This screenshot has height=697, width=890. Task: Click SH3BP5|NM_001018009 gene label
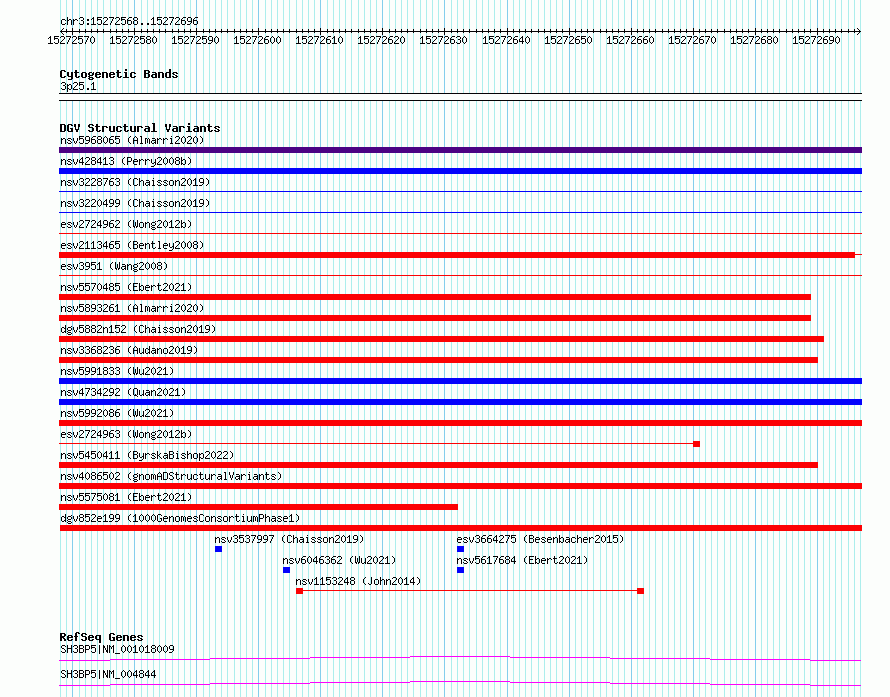point(117,649)
